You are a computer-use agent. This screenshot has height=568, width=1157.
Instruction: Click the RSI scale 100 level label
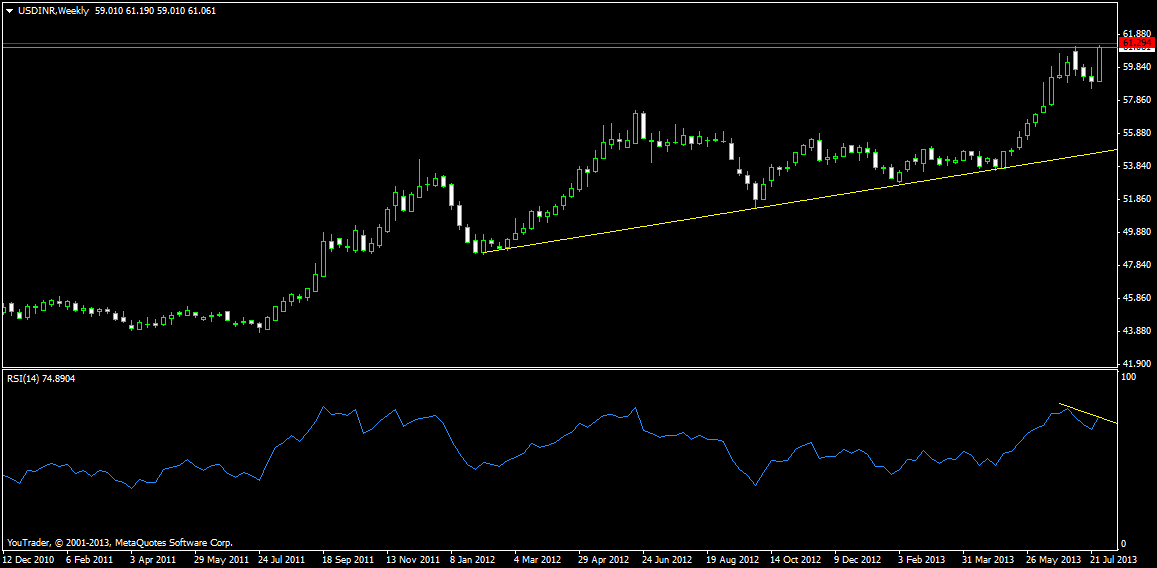[x=1131, y=378]
